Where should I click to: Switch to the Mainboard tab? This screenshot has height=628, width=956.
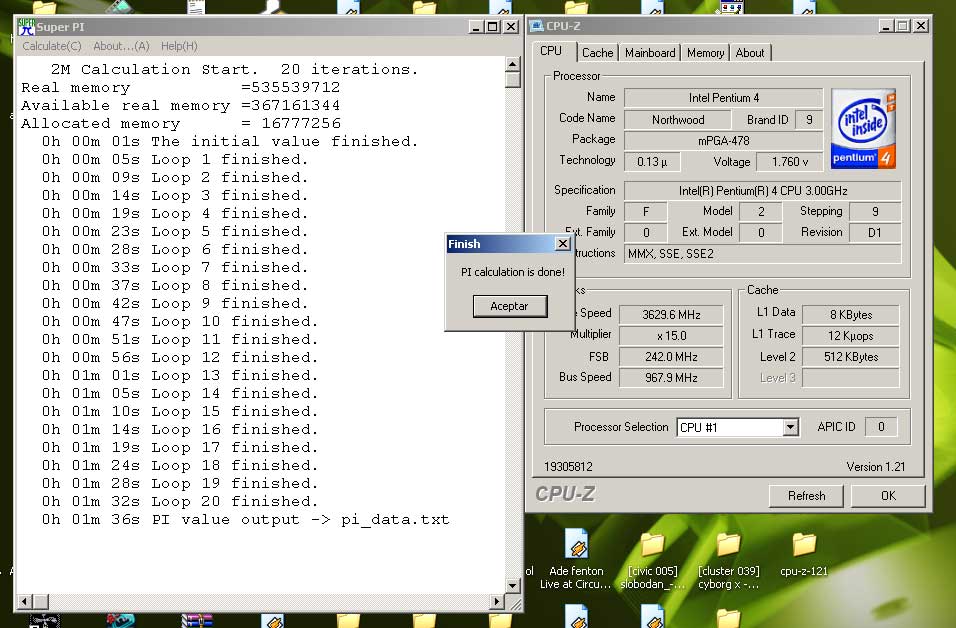click(x=650, y=53)
